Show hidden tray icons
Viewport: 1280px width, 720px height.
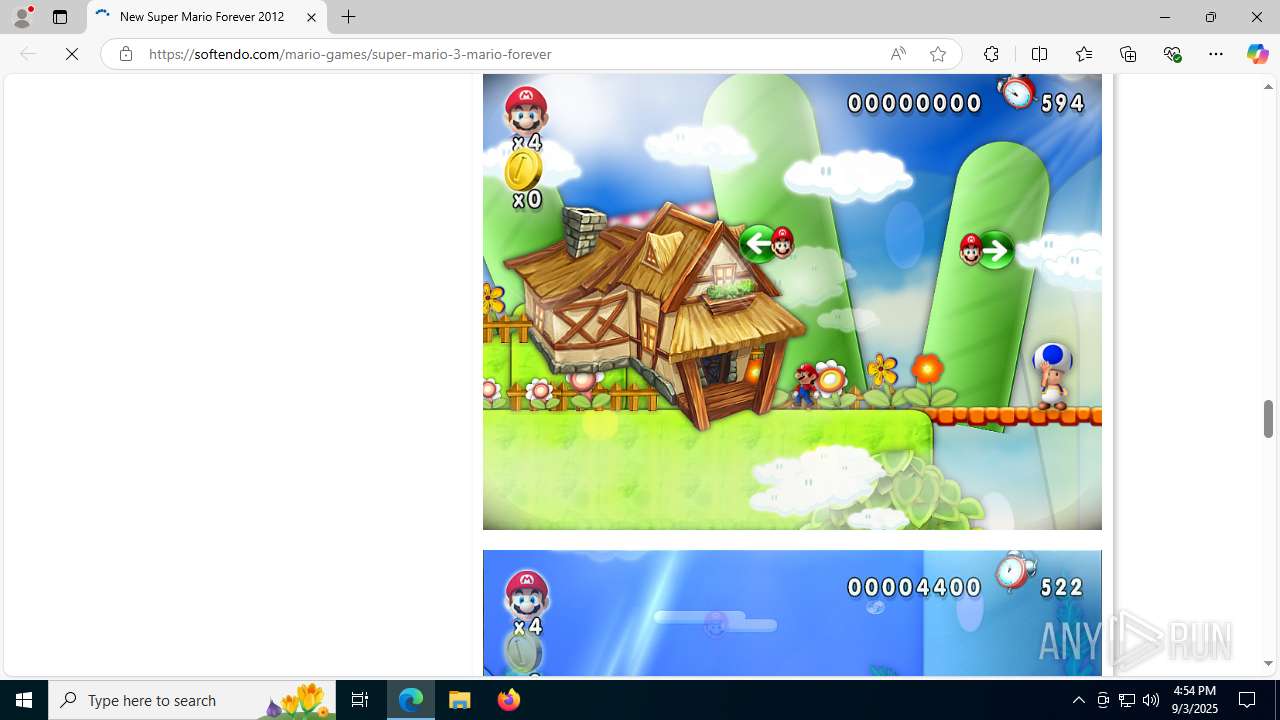[1078, 700]
